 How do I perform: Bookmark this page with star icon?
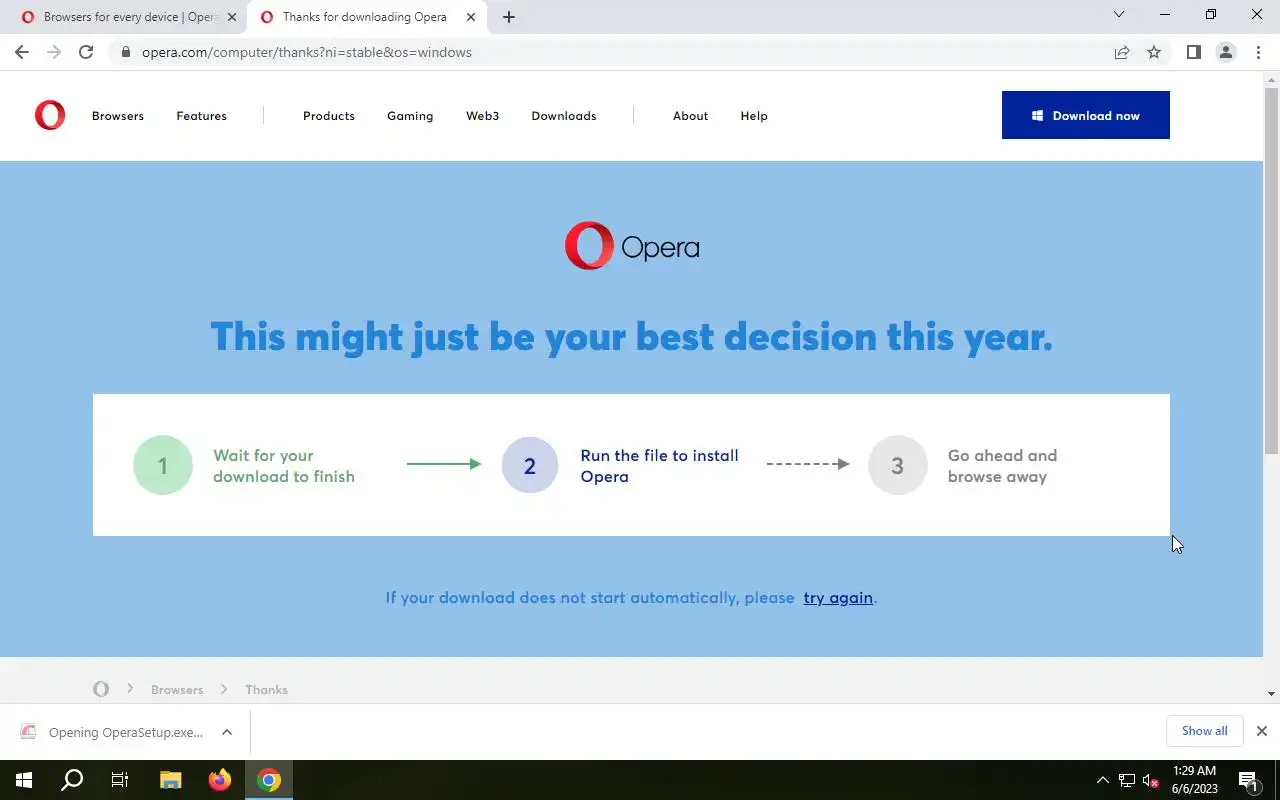pos(1154,52)
